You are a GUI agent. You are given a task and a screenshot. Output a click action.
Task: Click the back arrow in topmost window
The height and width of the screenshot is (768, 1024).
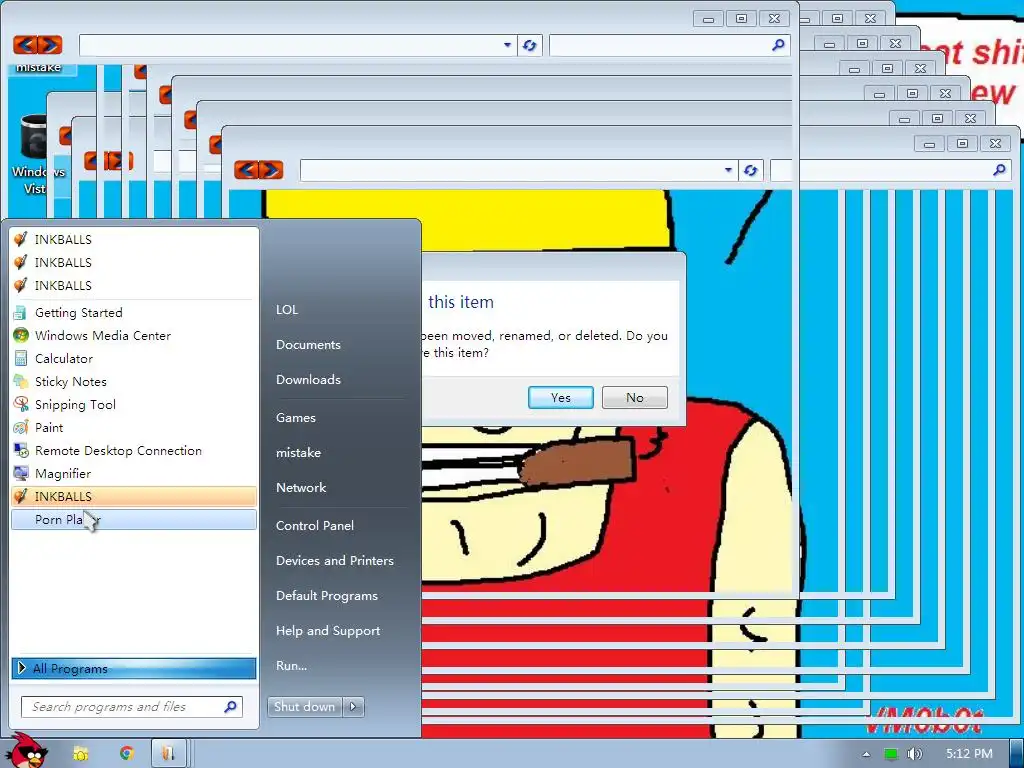click(25, 44)
